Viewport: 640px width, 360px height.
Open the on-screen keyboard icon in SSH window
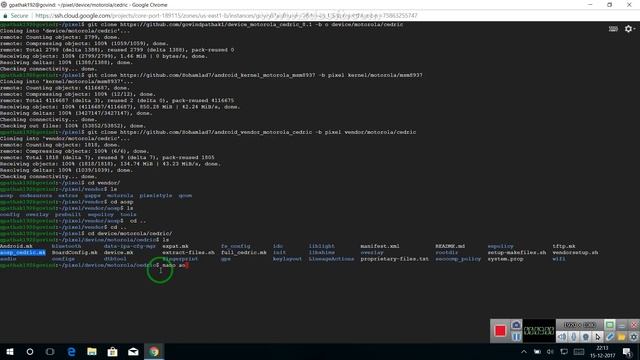coord(613,29)
